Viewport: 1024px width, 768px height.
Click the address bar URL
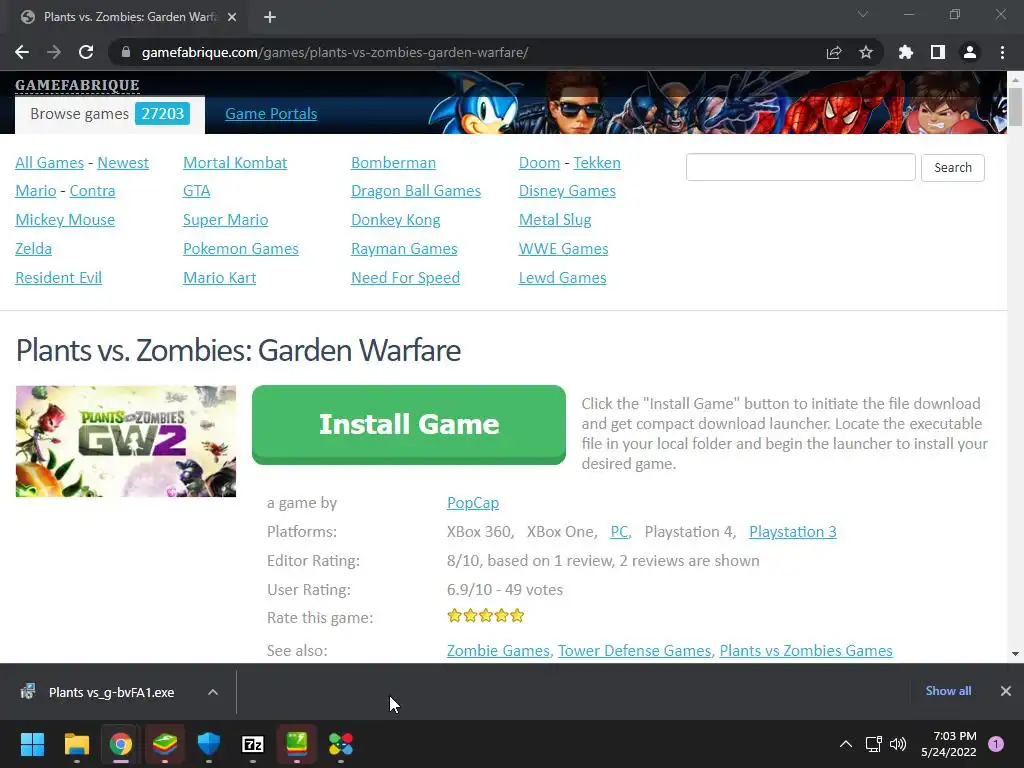click(335, 52)
